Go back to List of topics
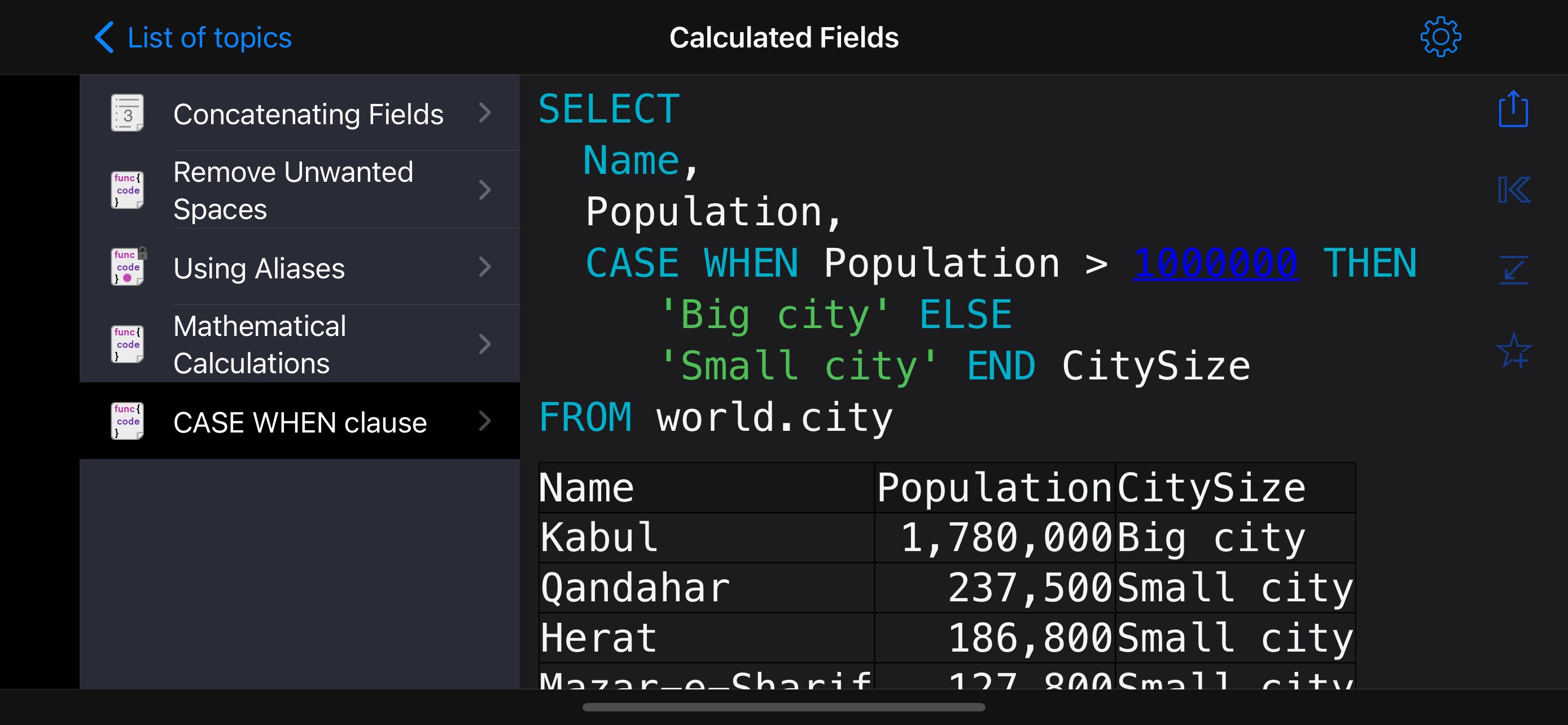This screenshot has width=1568, height=725. pyautogui.click(x=194, y=38)
